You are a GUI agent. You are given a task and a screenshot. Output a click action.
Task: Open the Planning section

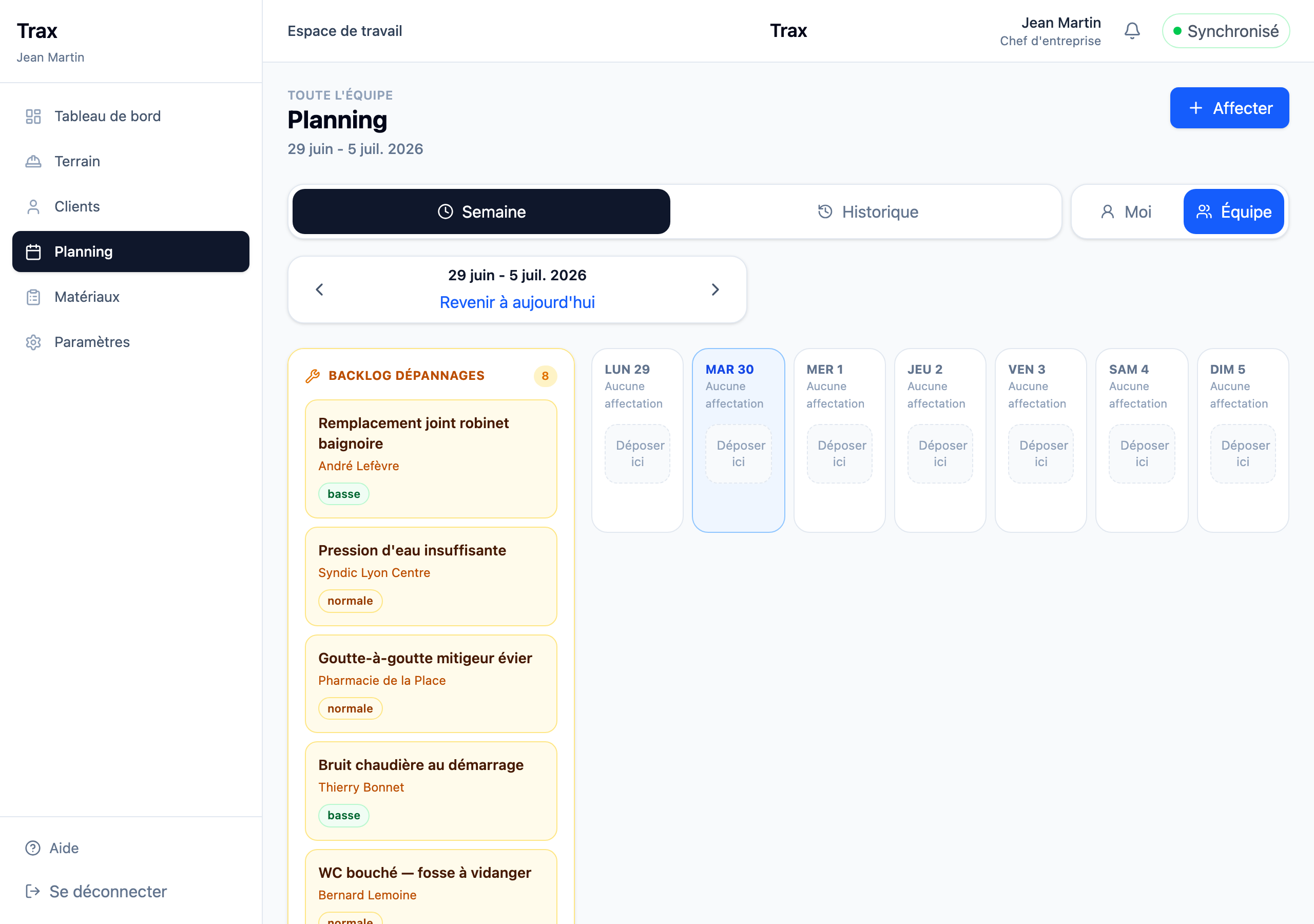point(131,252)
